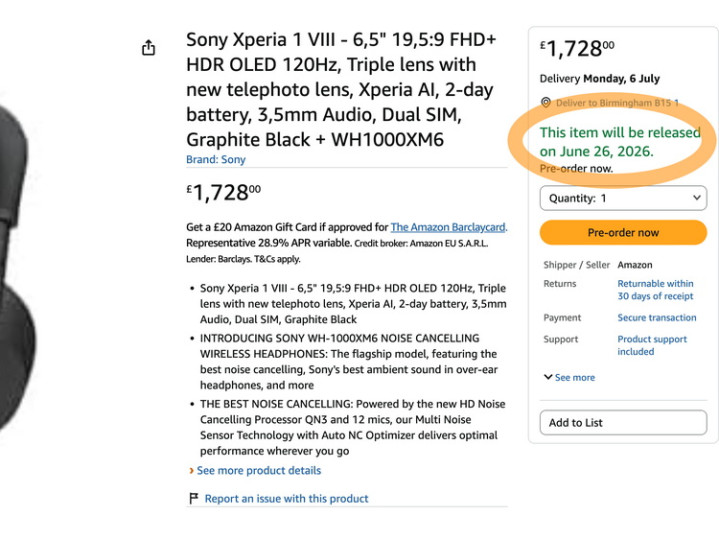Click the share icon beside the product title

[148, 48]
